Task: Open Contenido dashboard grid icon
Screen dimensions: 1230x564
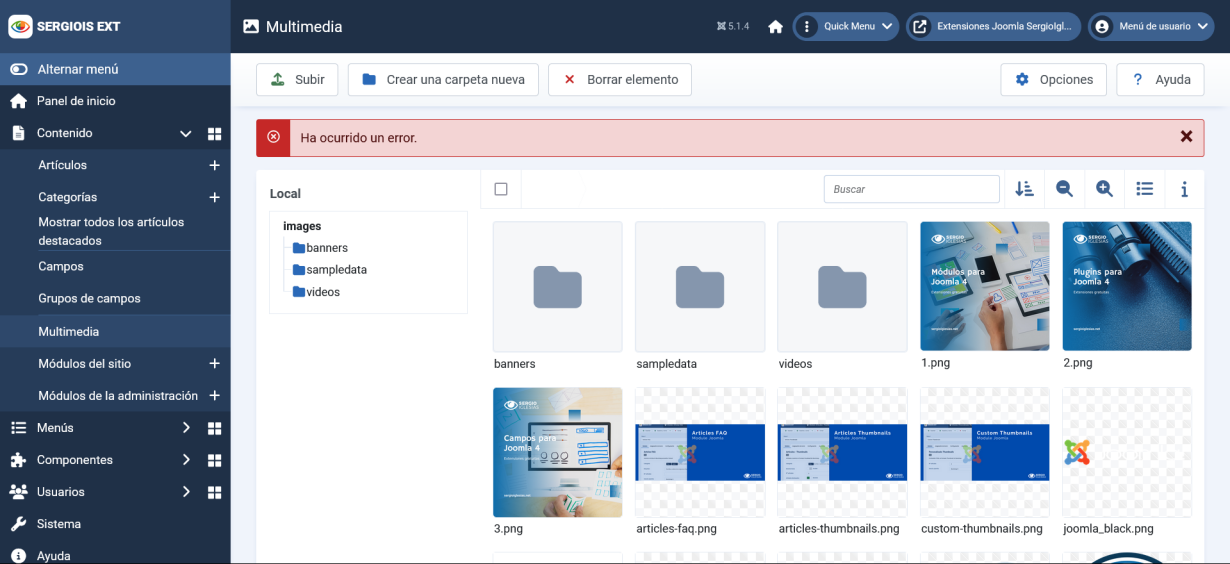Action: 214,133
